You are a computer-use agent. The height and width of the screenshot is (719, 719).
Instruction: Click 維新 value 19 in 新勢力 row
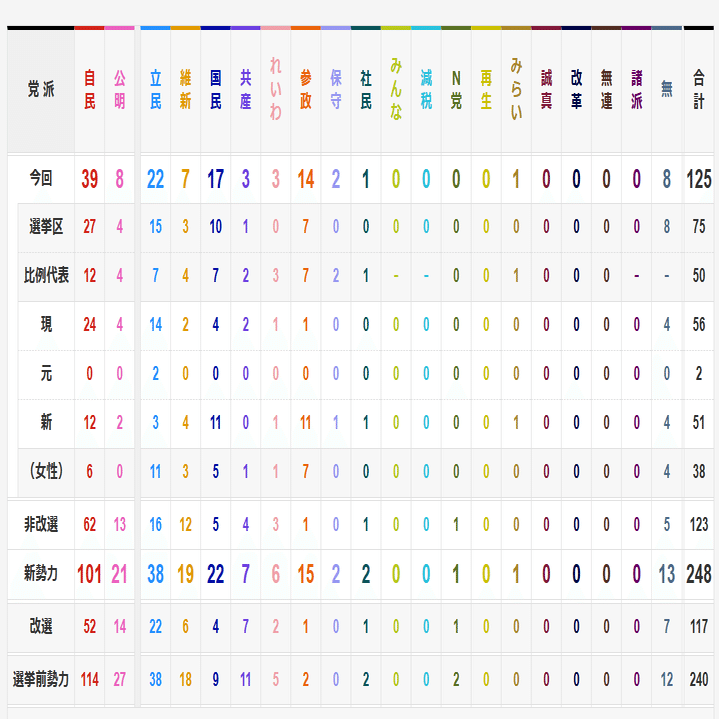[185, 574]
